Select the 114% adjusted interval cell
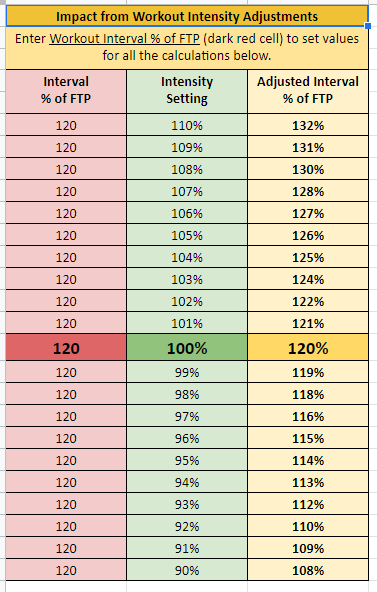Image resolution: width=377 pixels, height=592 pixels. point(308,460)
